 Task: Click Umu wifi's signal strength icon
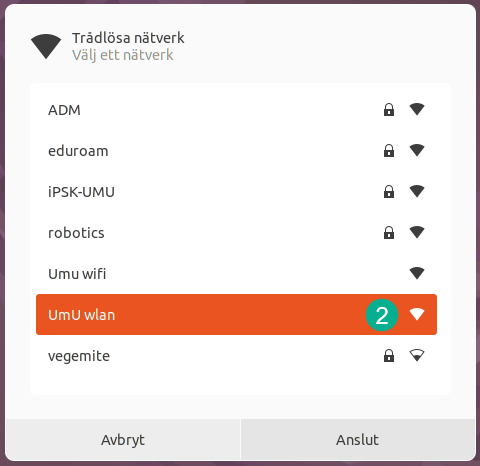(x=417, y=273)
